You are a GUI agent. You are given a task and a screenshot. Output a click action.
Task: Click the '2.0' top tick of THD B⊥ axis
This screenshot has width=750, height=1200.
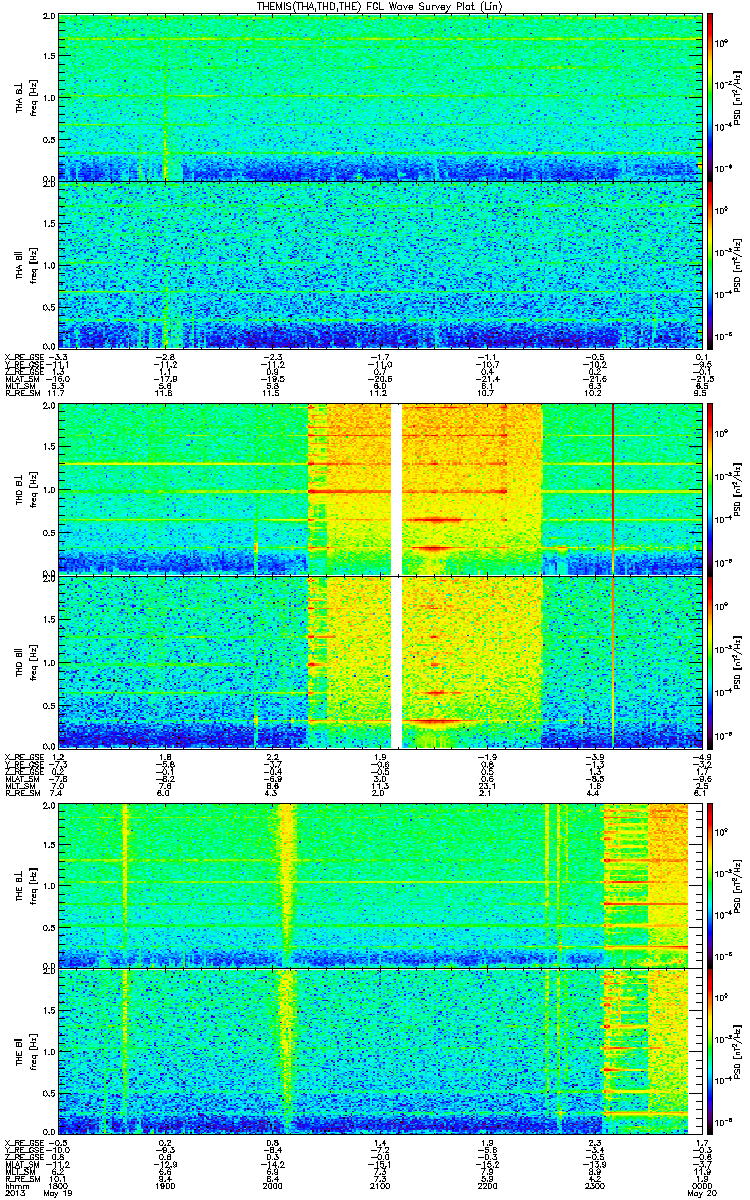tap(49, 408)
